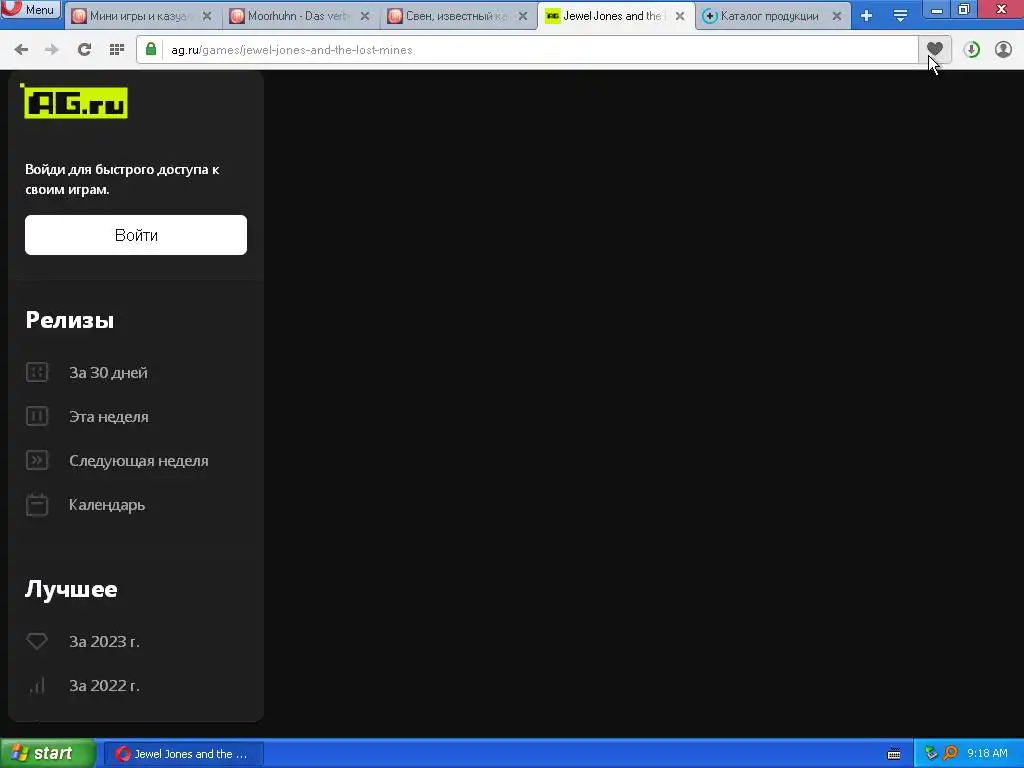Open the Speed Dial grid icon
This screenshot has width=1024, height=768.
click(x=117, y=50)
